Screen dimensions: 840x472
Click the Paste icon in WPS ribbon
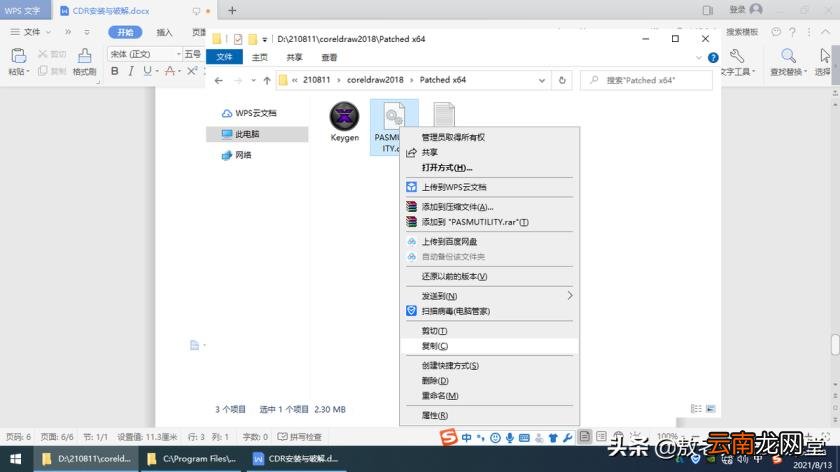coord(18,56)
